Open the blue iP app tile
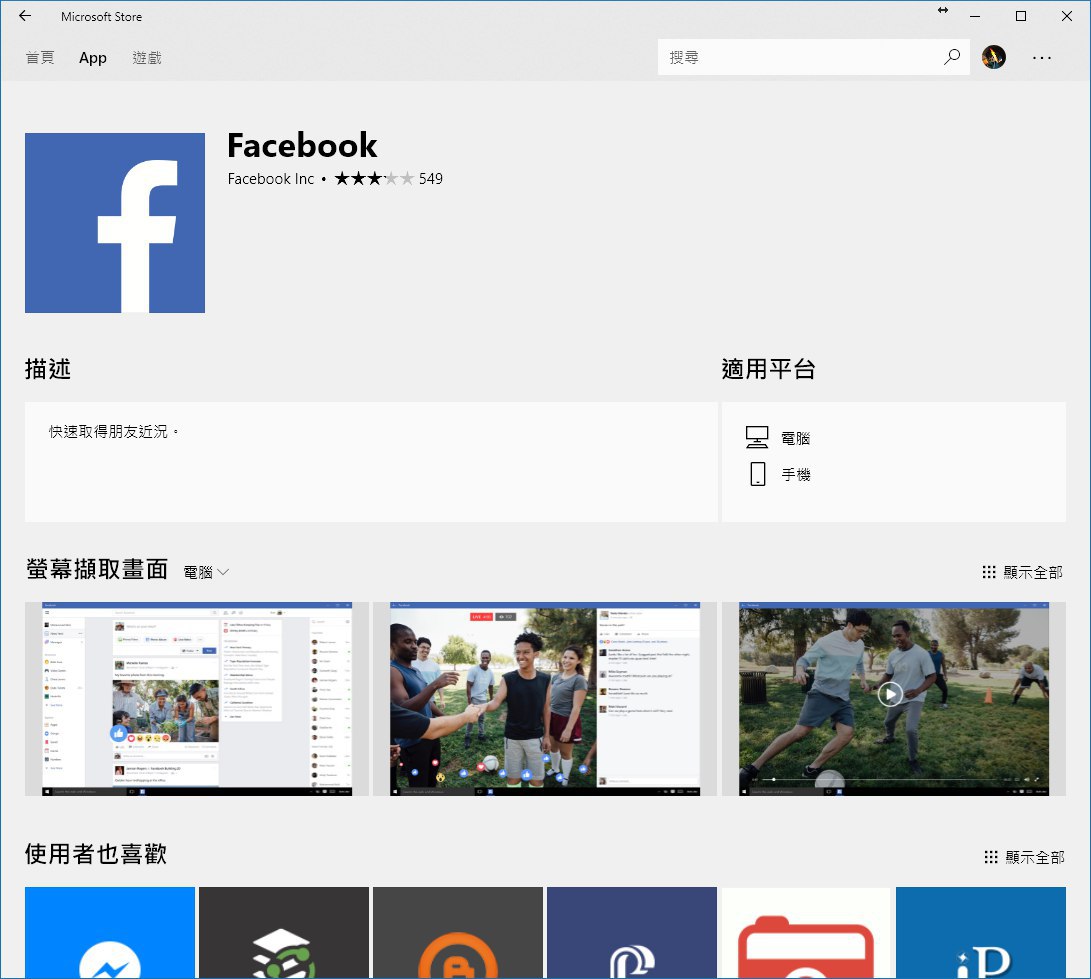1091x979 pixels. tap(981, 932)
